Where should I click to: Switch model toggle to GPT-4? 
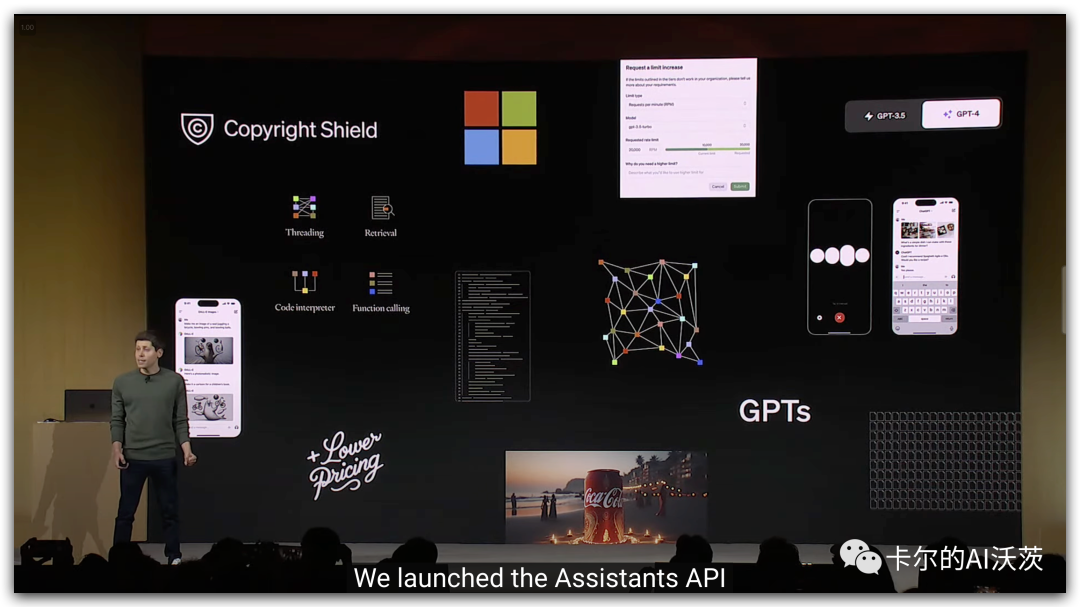(x=960, y=115)
